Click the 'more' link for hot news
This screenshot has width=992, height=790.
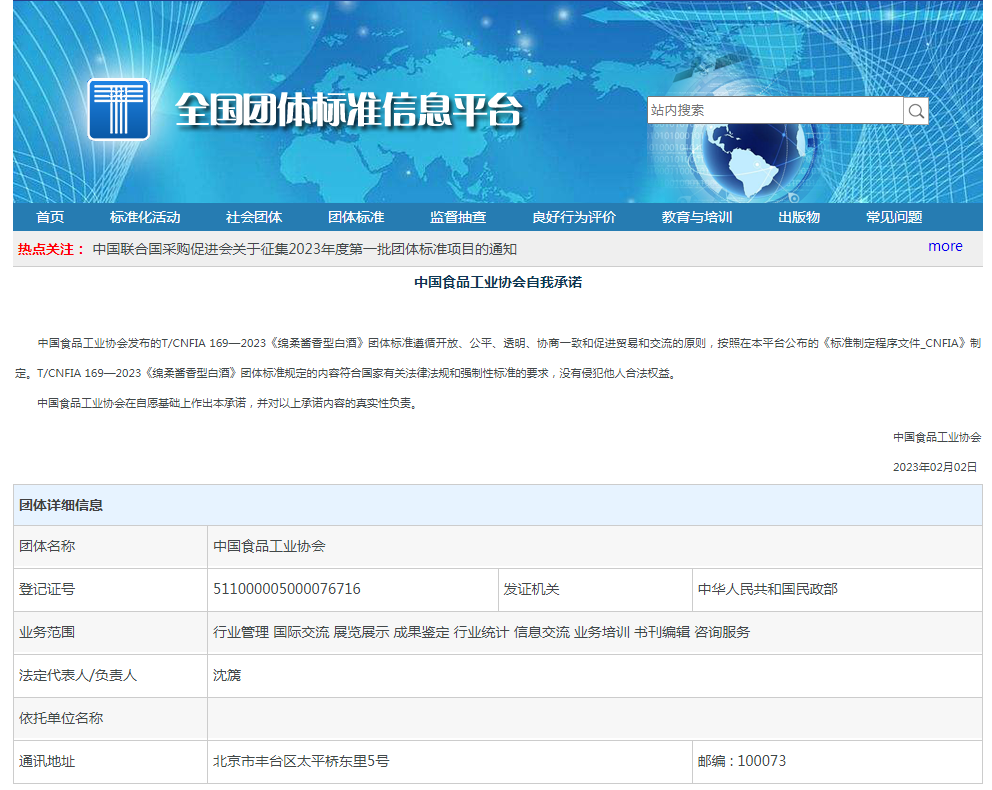tap(945, 246)
